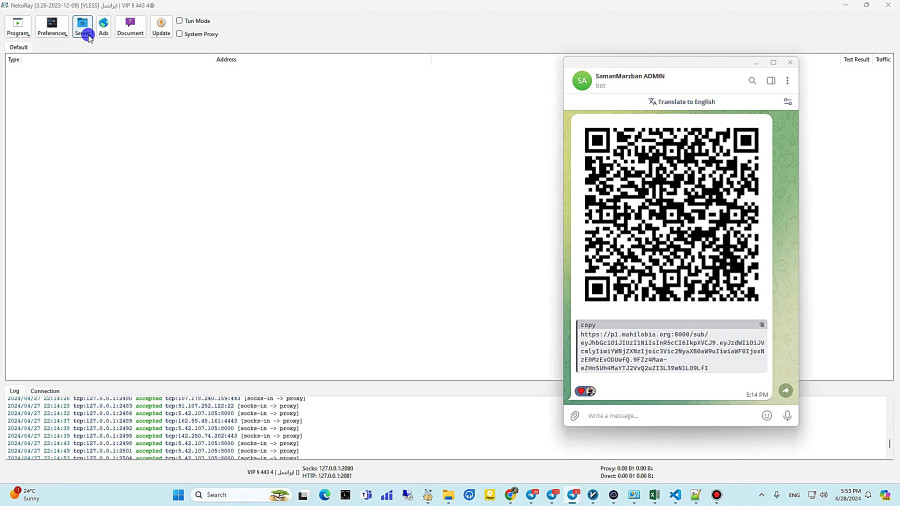Search in the Telegram chat
The height and width of the screenshot is (506, 900).
coord(752,81)
